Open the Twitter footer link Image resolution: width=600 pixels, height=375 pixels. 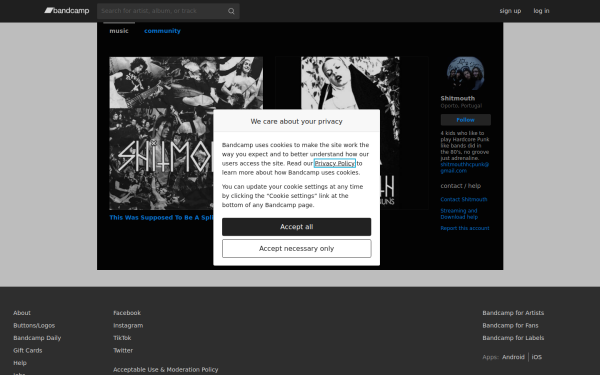coord(123,351)
